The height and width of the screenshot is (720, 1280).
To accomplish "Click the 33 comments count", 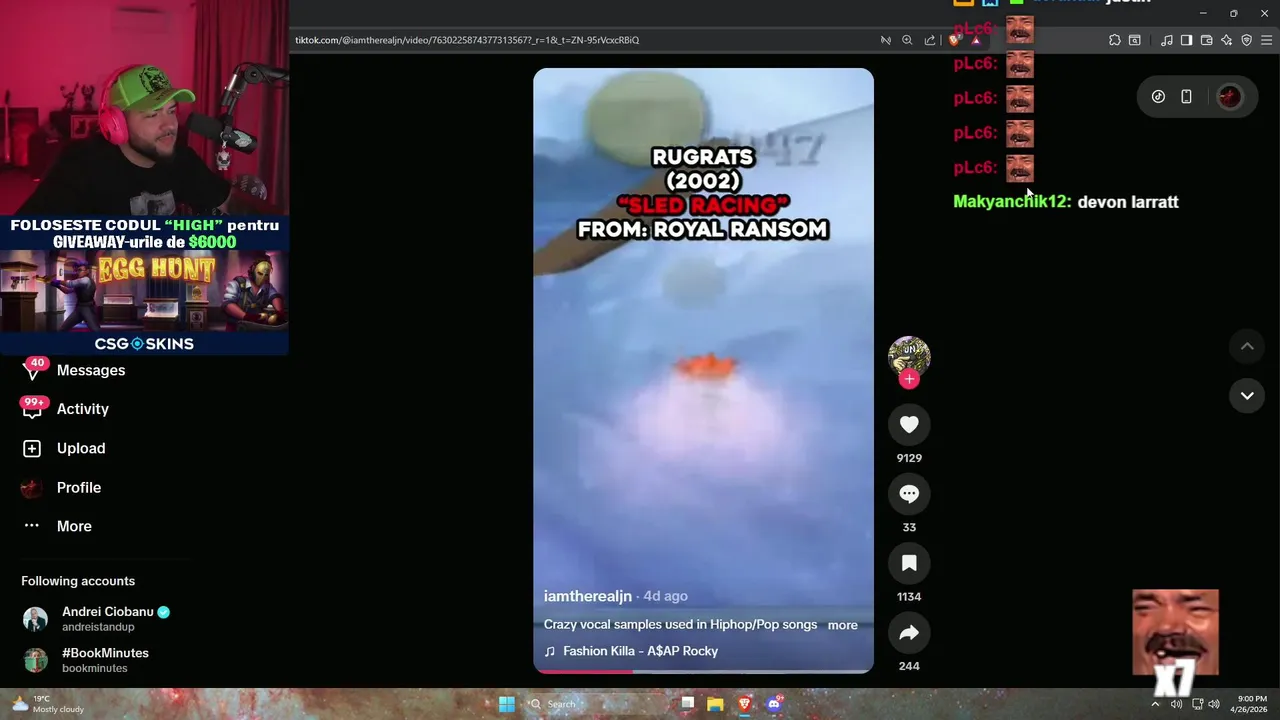I will [x=909, y=527].
